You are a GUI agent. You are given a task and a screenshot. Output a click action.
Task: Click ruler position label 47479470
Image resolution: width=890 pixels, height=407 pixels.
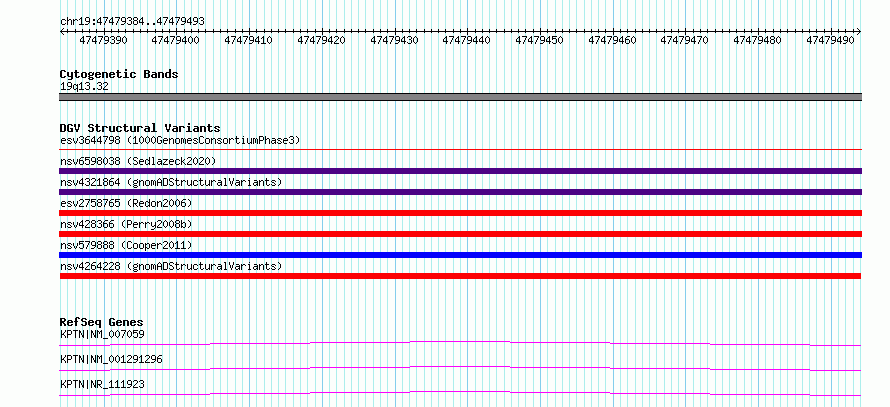pos(685,40)
